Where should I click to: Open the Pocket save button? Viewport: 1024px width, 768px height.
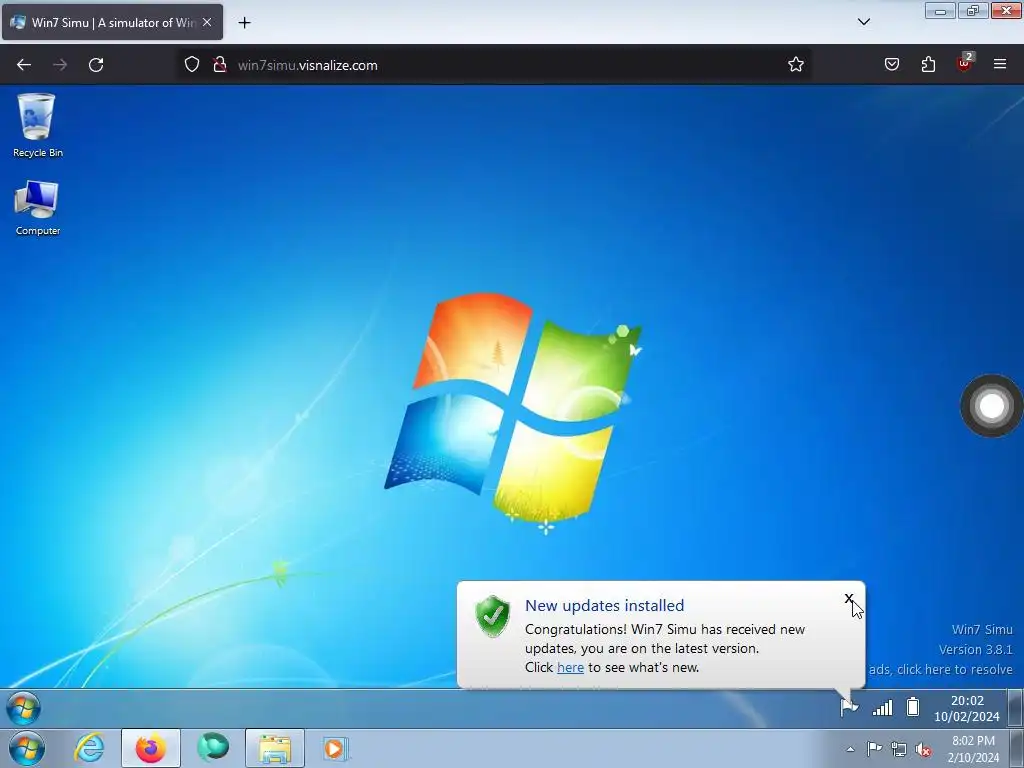coord(892,64)
